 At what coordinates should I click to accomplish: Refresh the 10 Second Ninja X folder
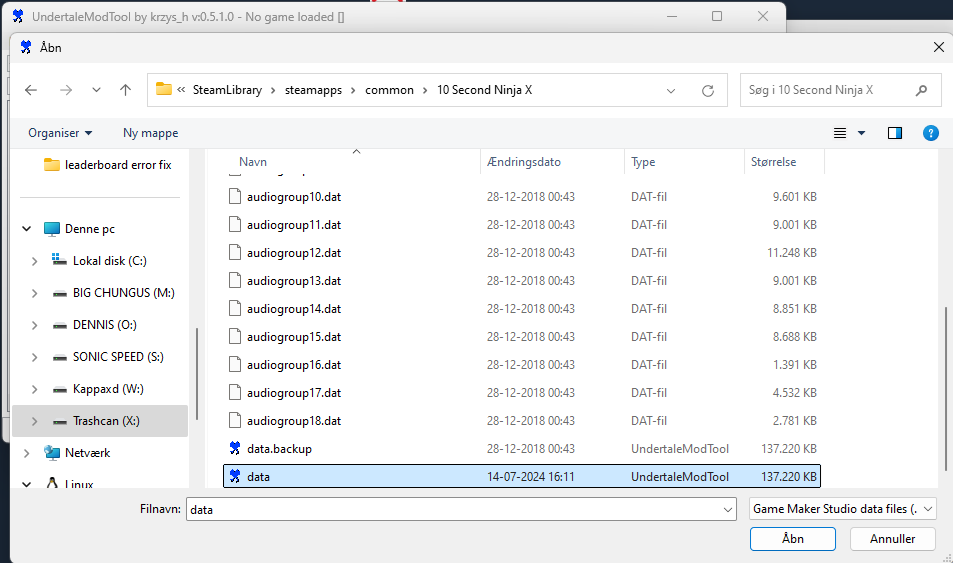click(x=707, y=91)
